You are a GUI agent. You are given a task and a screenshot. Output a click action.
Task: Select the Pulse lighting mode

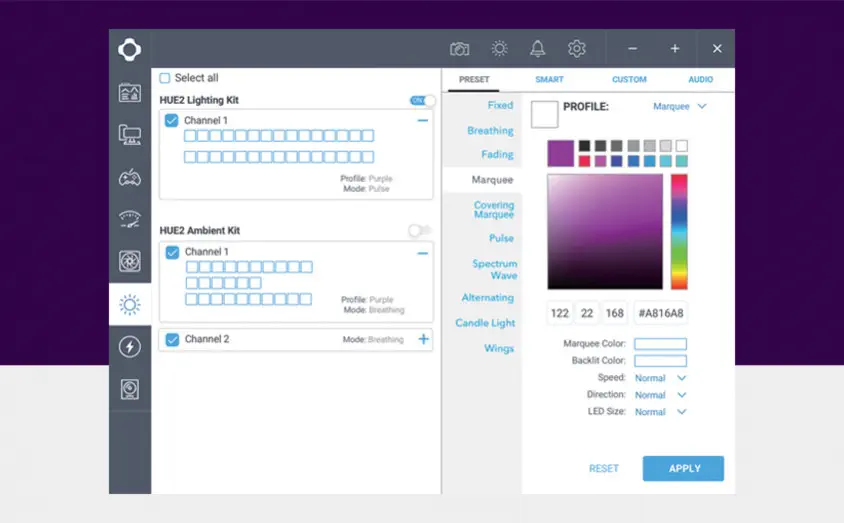tap(501, 238)
